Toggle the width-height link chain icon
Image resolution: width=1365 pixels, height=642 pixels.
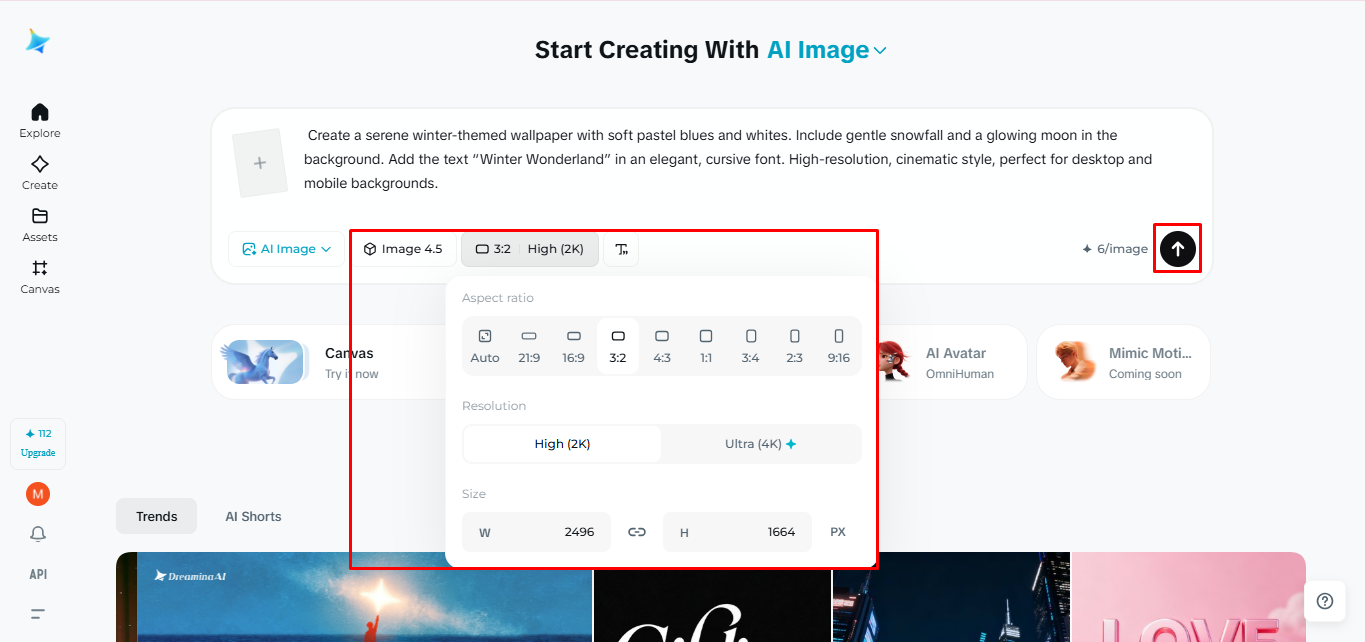pos(637,532)
